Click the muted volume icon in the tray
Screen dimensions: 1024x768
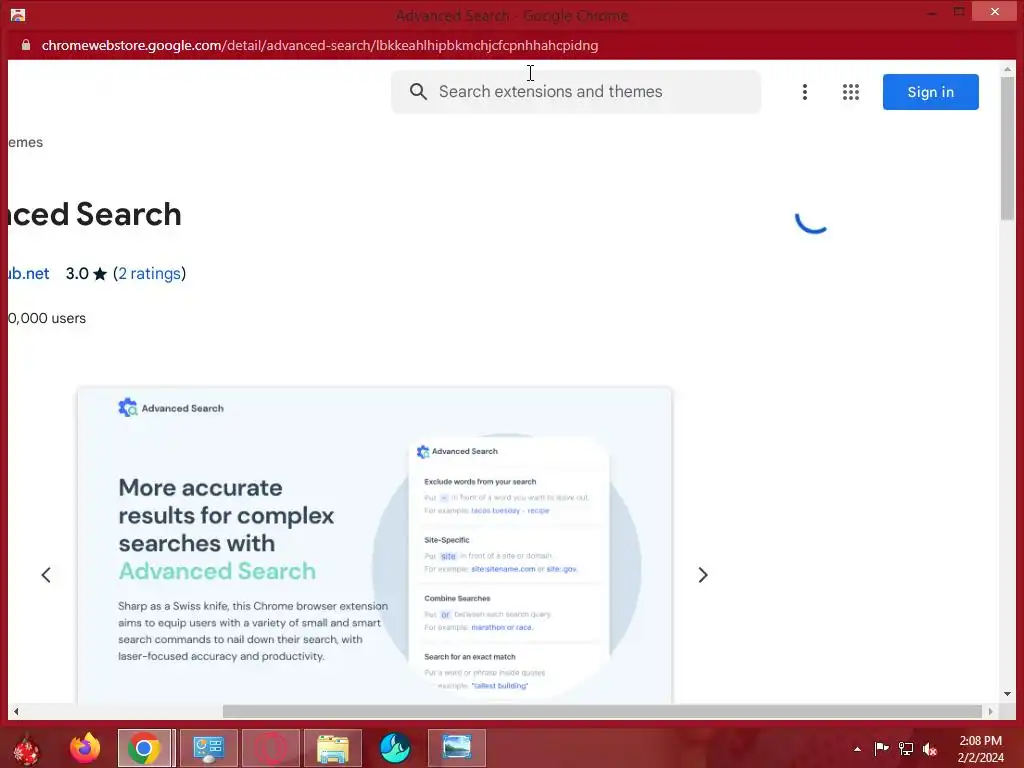930,749
